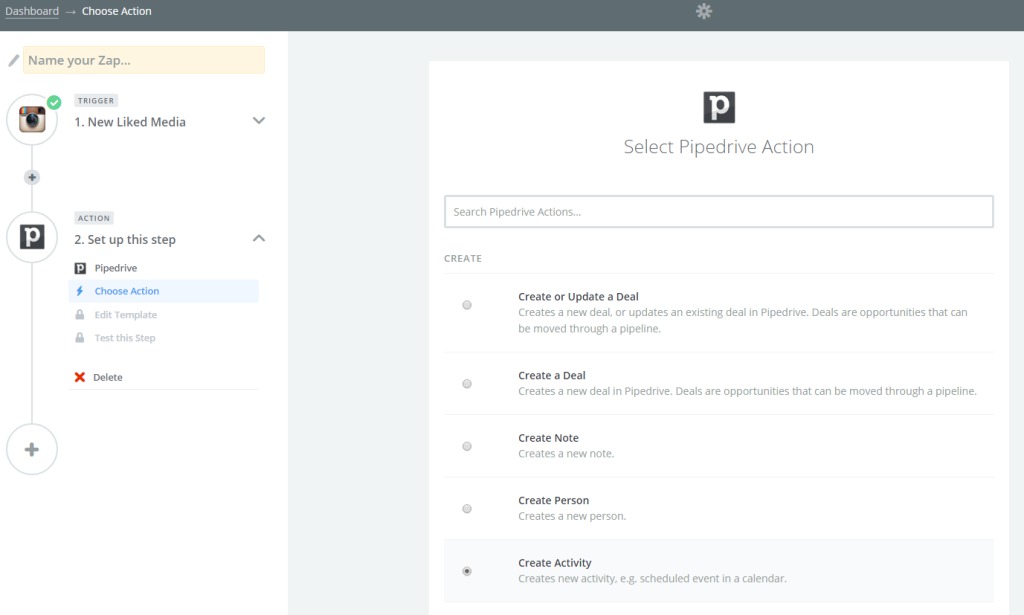Click the small plus between steps
This screenshot has width=1024, height=615.
pos(32,177)
